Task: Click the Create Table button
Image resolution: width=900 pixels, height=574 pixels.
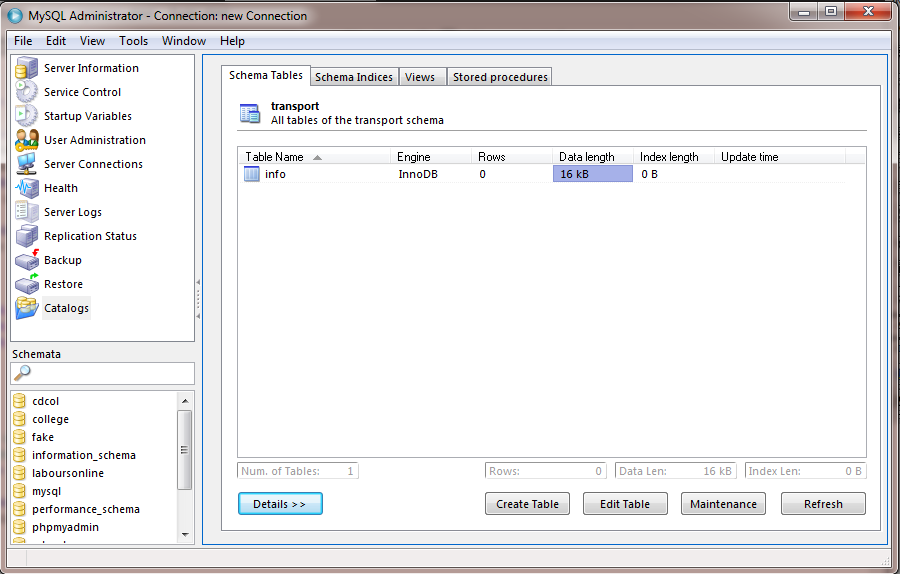Action: pos(527,504)
